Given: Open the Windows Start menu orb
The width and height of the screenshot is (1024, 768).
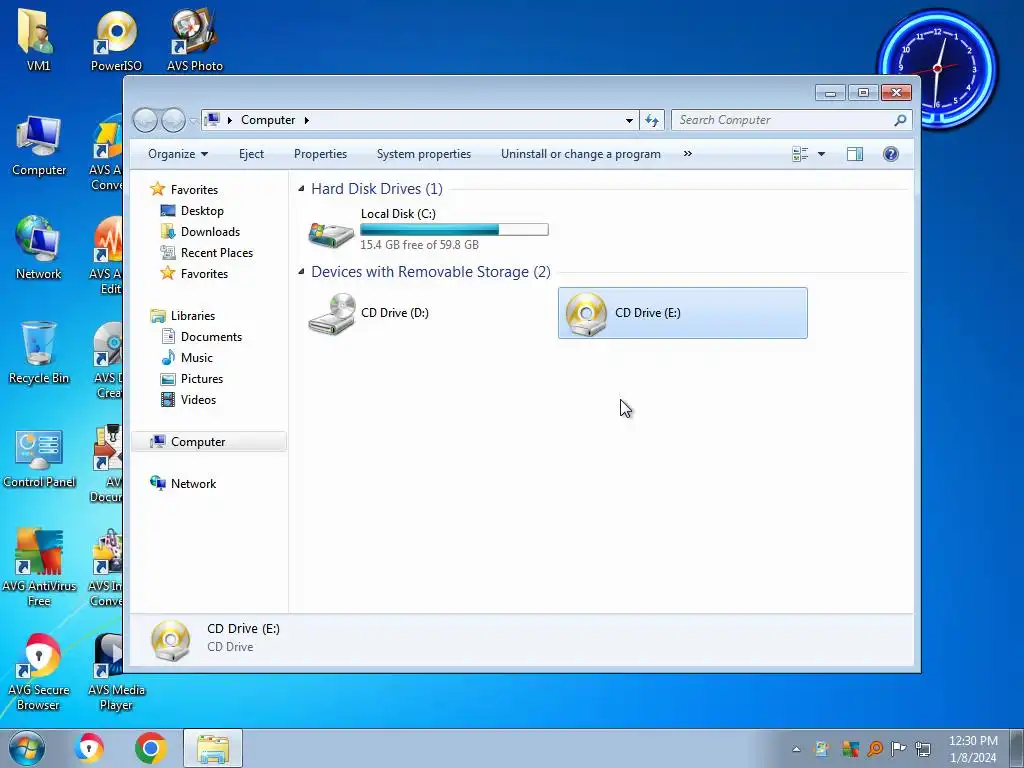Looking at the screenshot, I should pos(27,748).
